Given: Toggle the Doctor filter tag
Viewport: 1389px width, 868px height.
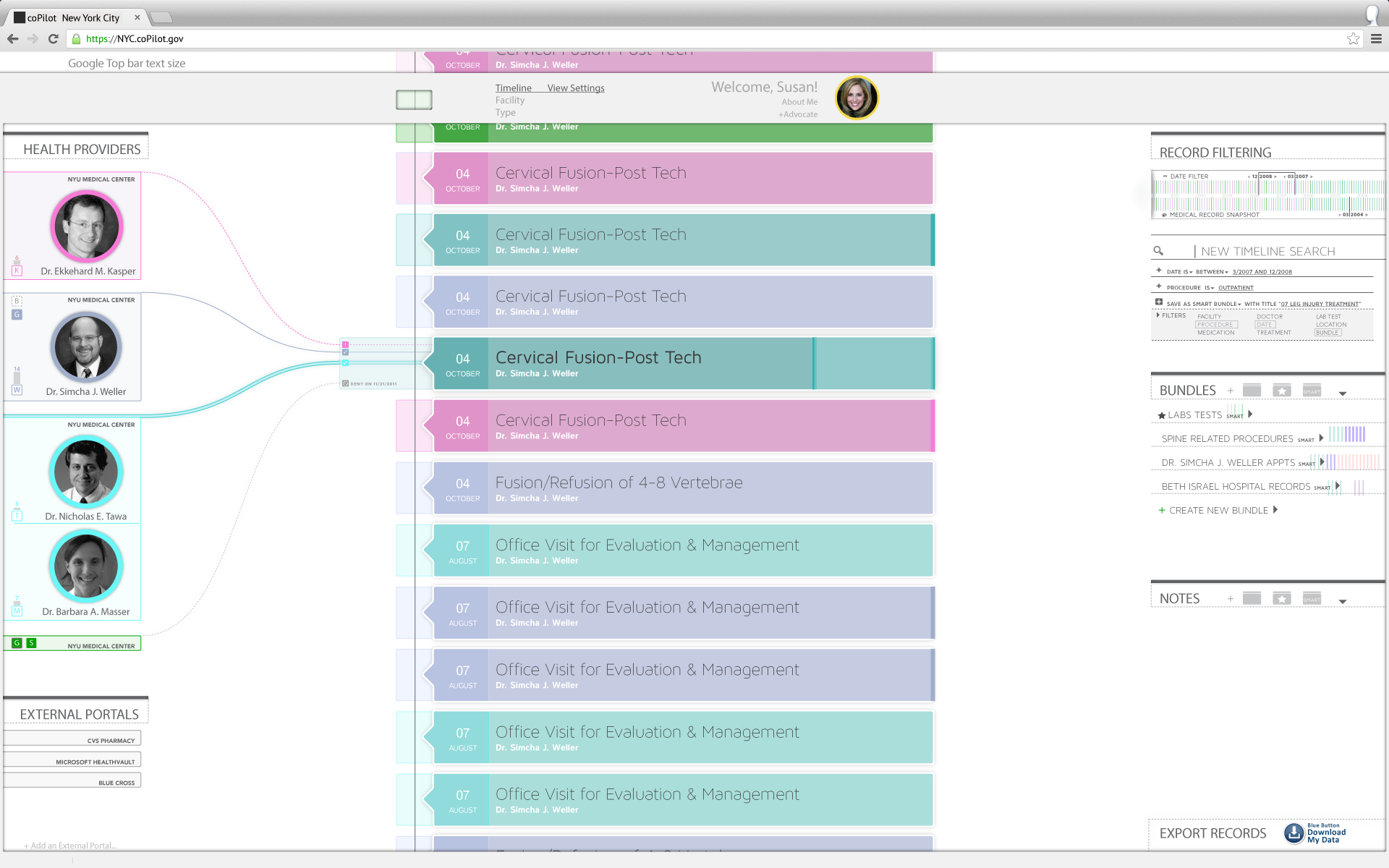Looking at the screenshot, I should [1270, 317].
